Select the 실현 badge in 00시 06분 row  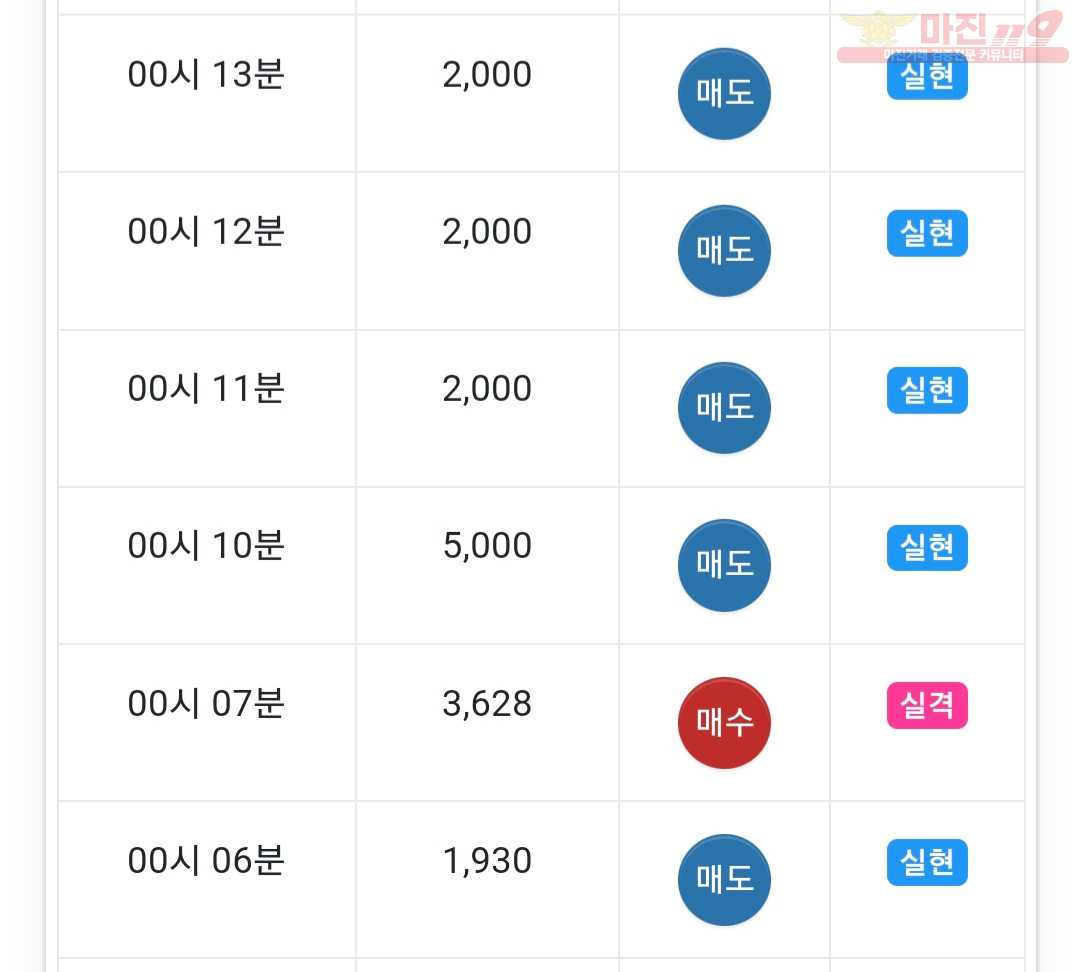[x=927, y=862]
